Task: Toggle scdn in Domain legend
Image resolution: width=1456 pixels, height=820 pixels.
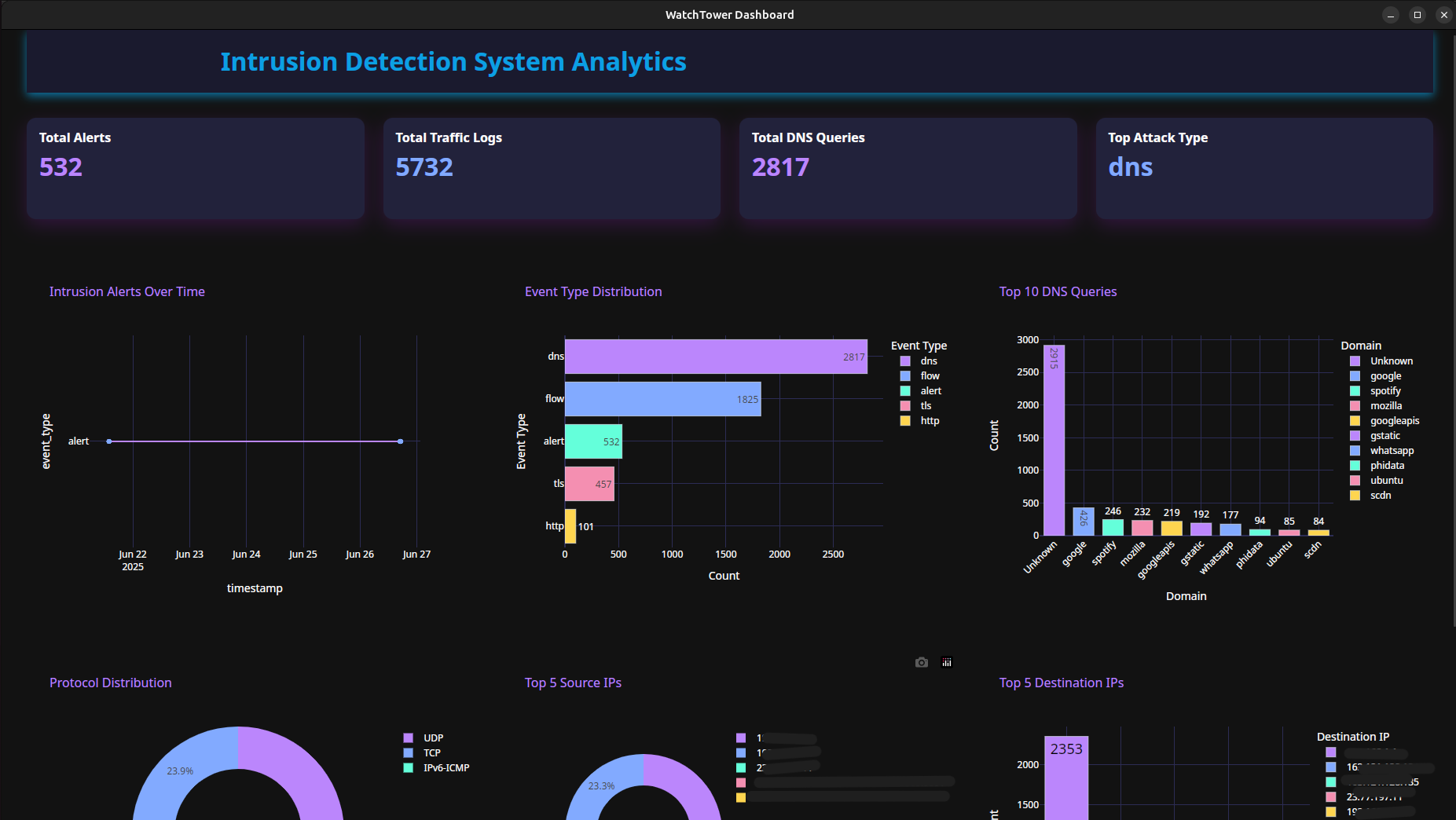Action: (x=1371, y=495)
